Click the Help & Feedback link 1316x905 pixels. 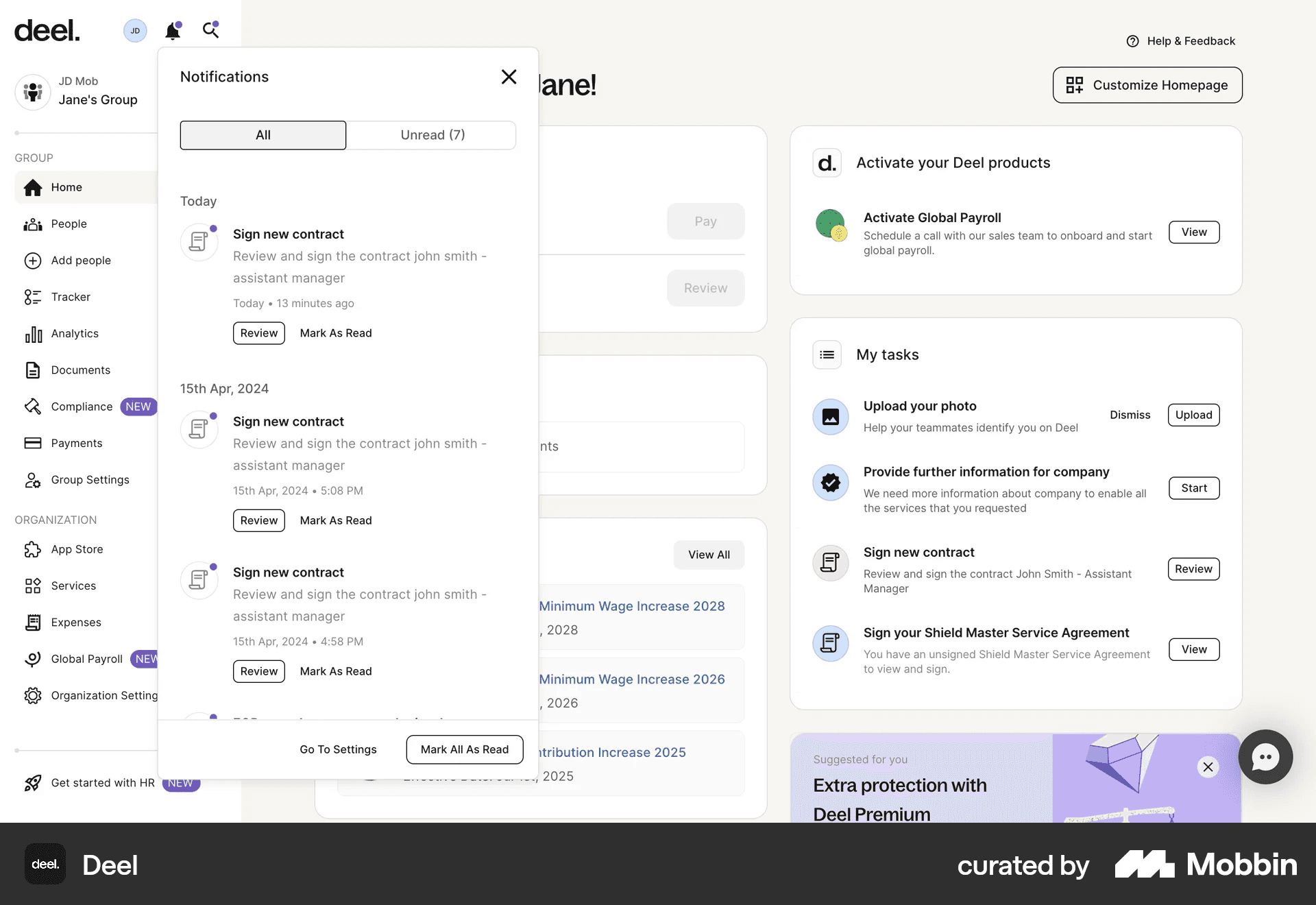[1181, 41]
